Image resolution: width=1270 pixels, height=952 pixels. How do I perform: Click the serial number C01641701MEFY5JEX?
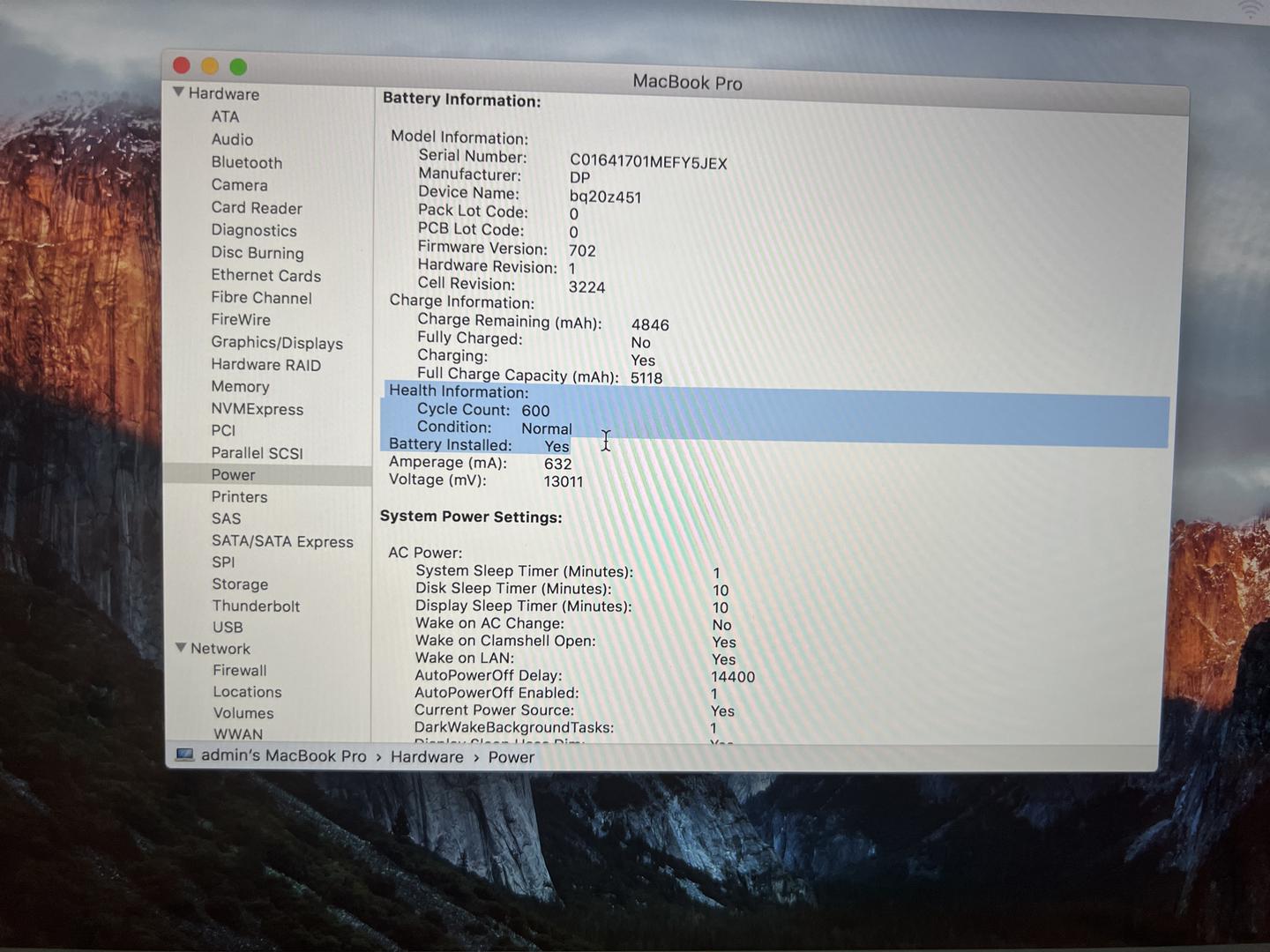(648, 162)
